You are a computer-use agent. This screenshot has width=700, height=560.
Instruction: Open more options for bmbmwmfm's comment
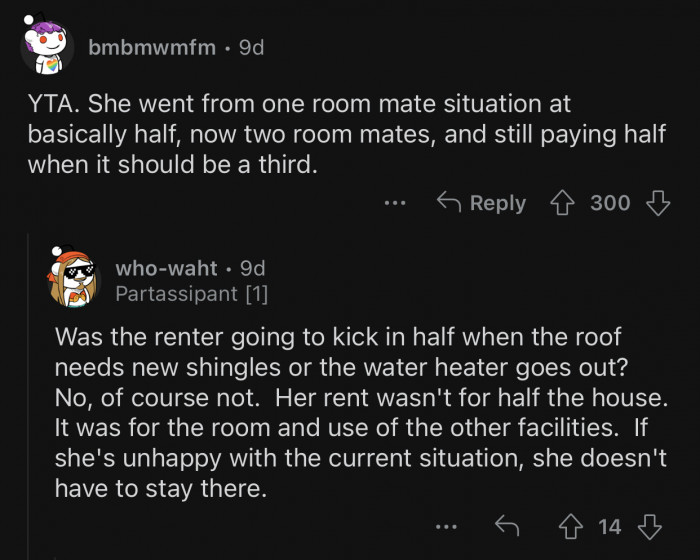[395, 203]
